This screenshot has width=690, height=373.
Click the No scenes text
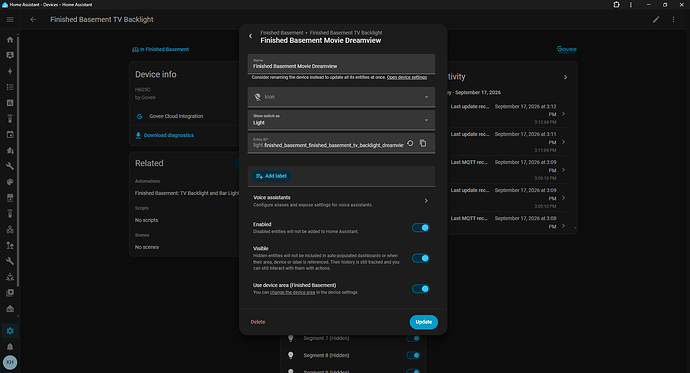point(147,247)
